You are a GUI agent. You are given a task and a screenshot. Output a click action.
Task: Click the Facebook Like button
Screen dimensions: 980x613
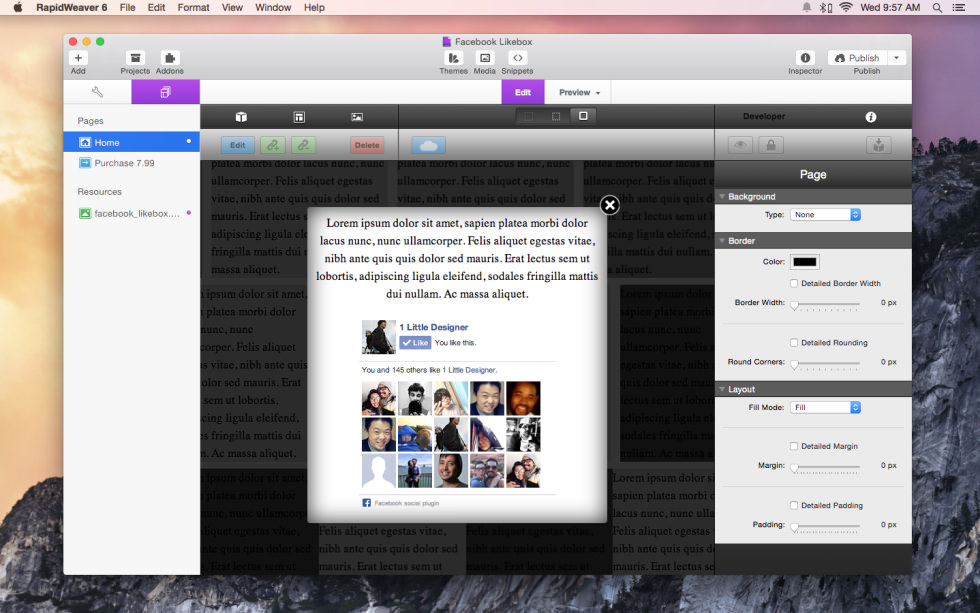click(415, 342)
